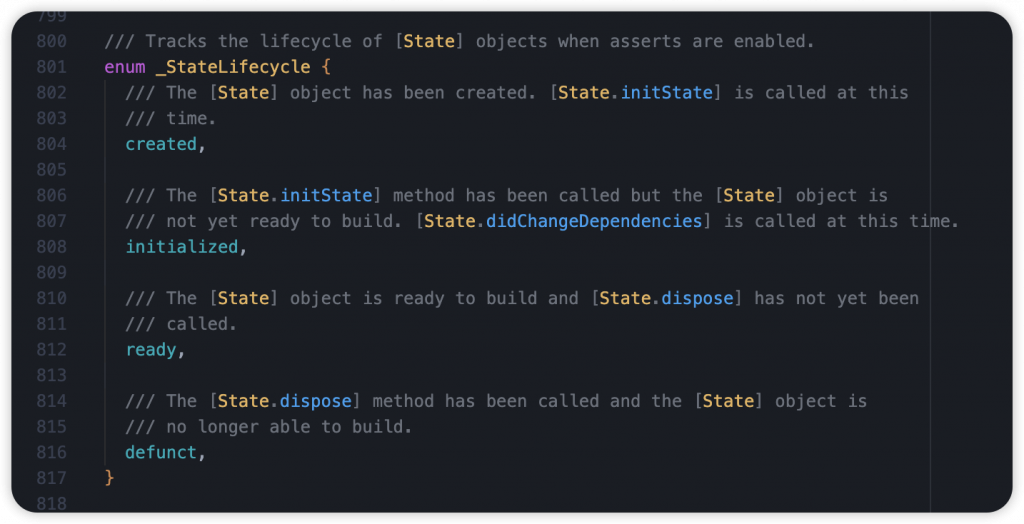1024x524 pixels.
Task: Open State.initState reference on line 806
Action: pos(295,195)
